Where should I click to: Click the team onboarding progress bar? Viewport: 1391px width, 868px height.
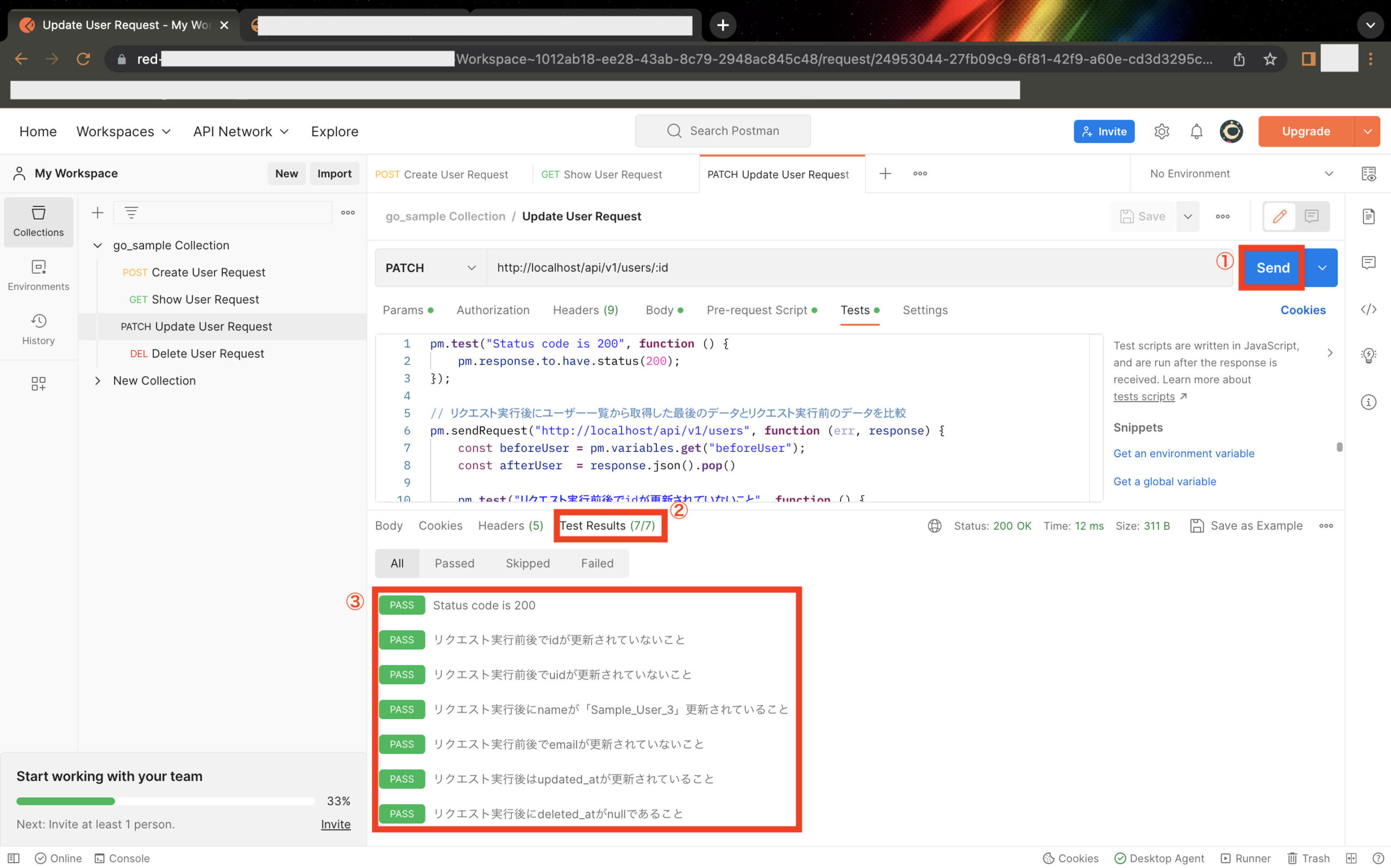tap(165, 801)
